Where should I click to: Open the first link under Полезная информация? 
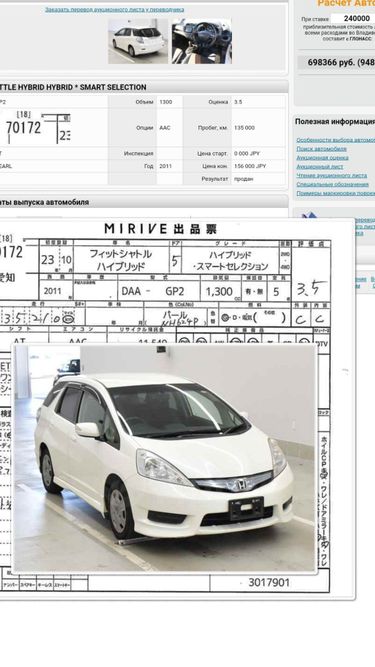click(x=335, y=140)
